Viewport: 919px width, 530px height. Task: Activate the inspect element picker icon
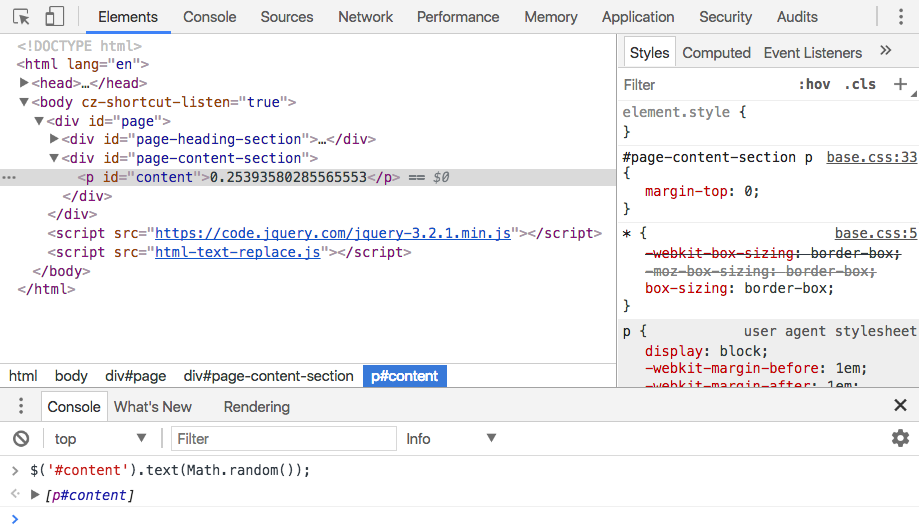pos(21,17)
